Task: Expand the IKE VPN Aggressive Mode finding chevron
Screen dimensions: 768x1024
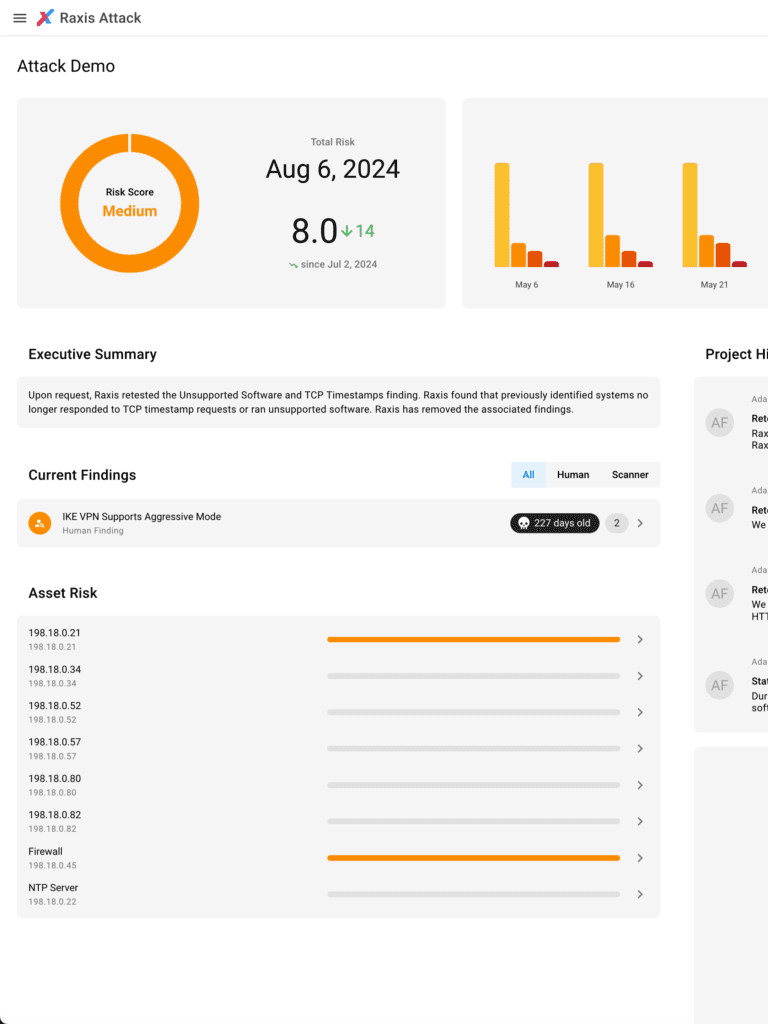Action: (640, 523)
